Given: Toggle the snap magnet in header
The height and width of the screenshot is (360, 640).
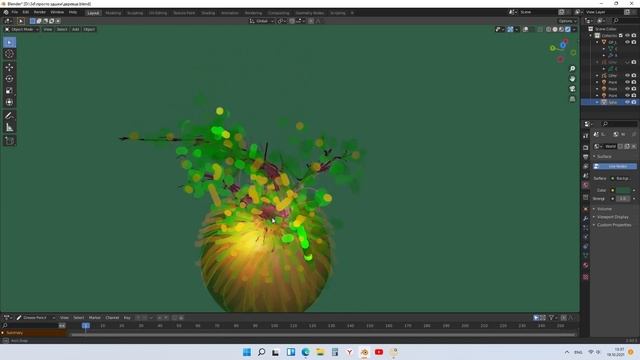Looking at the screenshot, I should [292, 21].
